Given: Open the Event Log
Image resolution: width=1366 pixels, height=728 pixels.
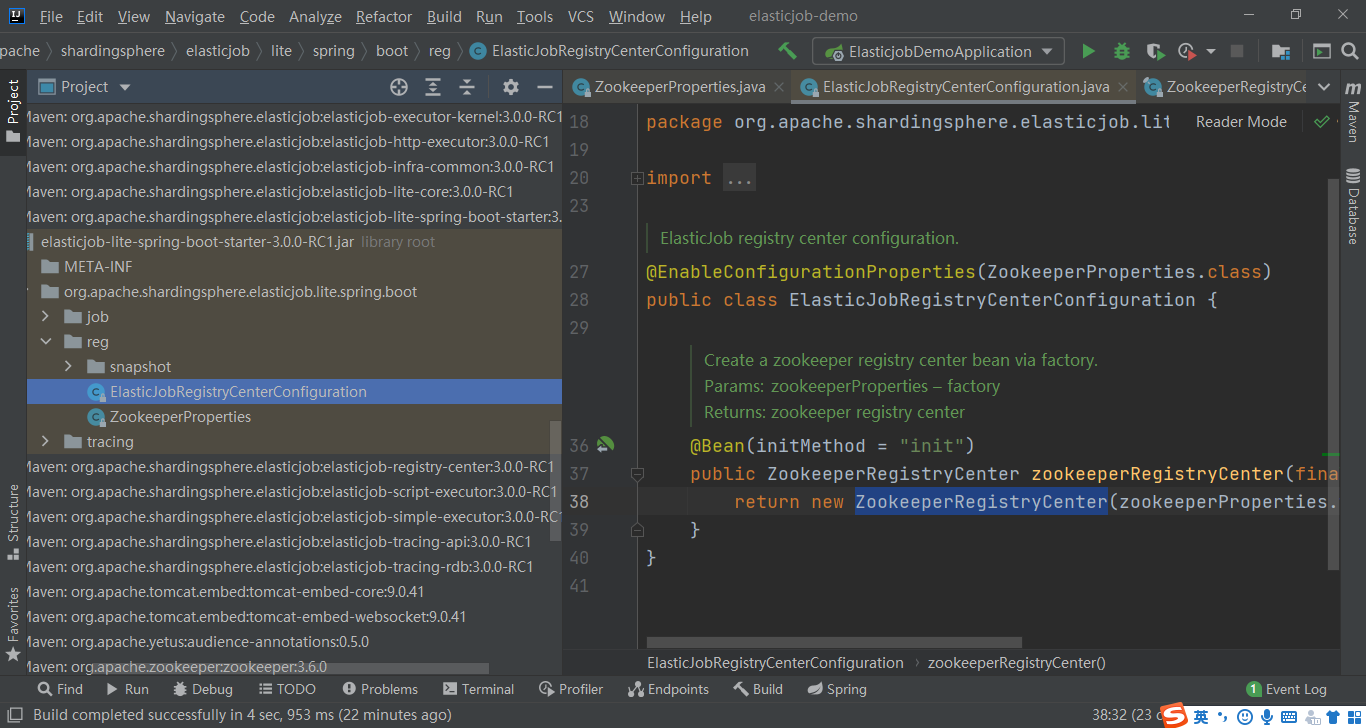Looking at the screenshot, I should tap(1286, 689).
